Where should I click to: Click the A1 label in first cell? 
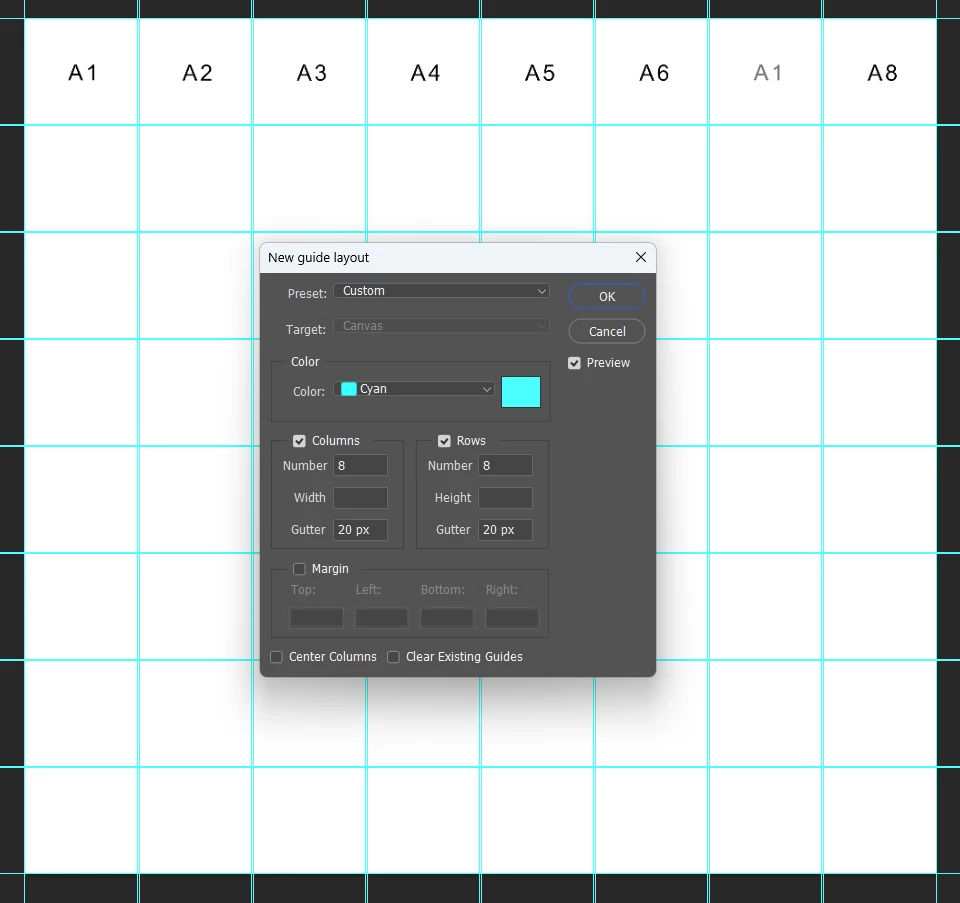[83, 73]
